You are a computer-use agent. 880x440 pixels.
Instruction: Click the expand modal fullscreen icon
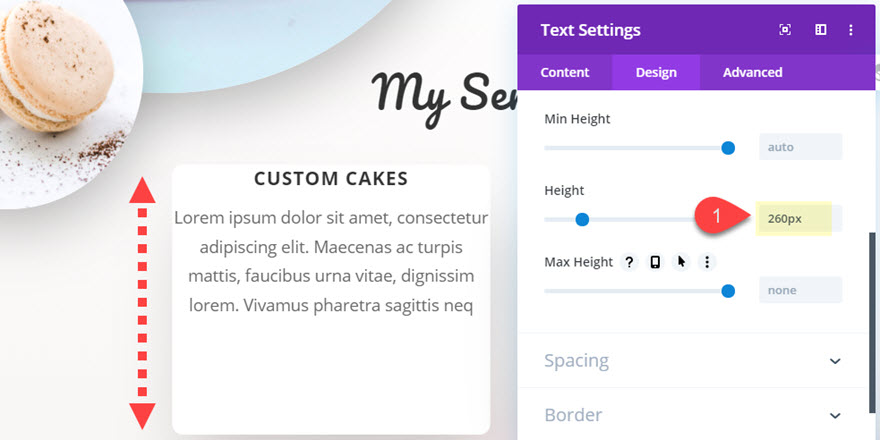pyautogui.click(x=785, y=30)
